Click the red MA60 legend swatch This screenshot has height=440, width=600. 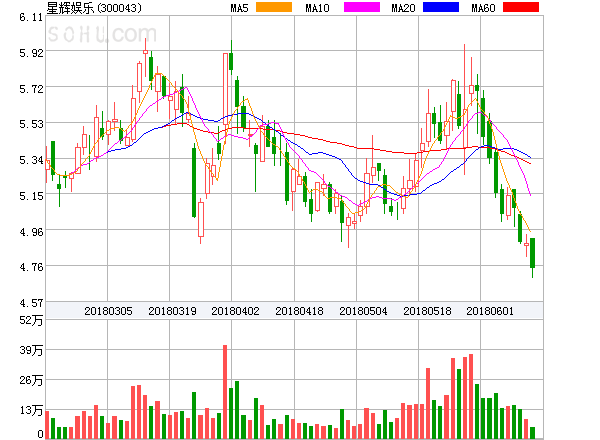(521, 7)
